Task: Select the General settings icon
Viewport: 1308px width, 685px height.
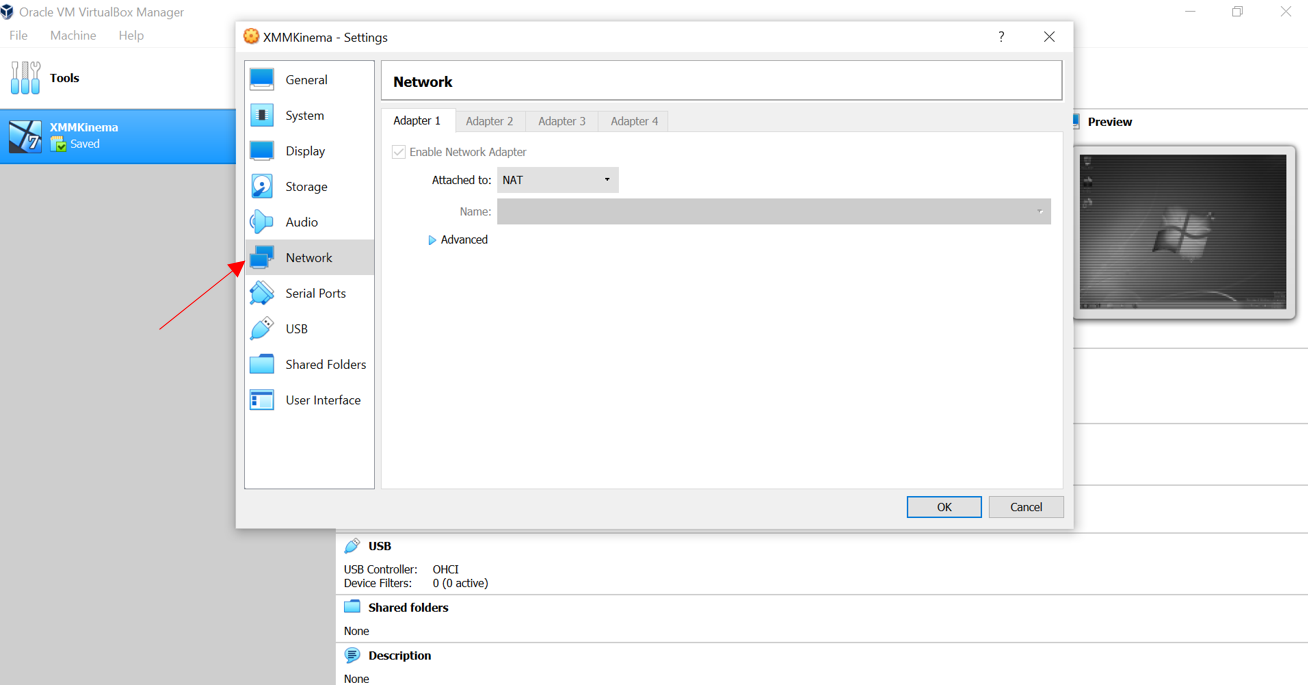Action: pyautogui.click(x=262, y=79)
